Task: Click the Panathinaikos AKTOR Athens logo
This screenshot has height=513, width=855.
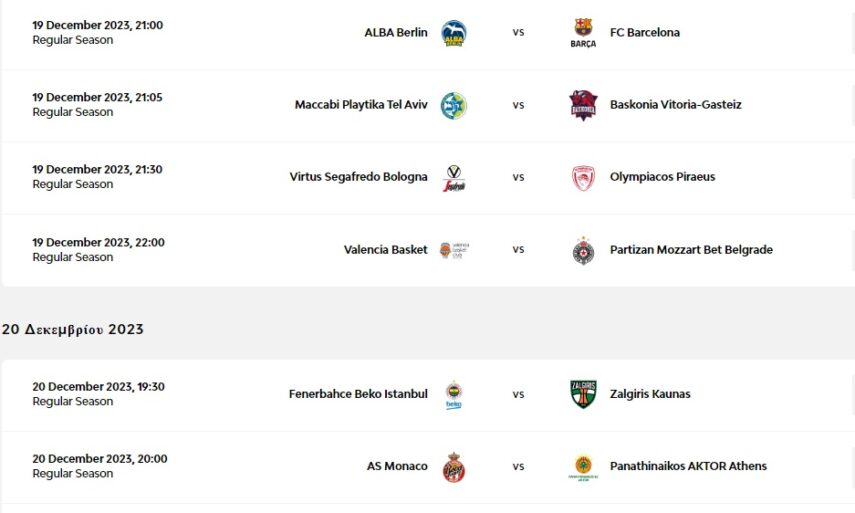Action: [583, 467]
